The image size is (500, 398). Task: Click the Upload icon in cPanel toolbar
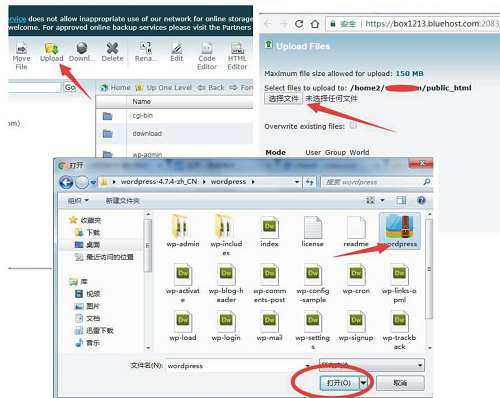pos(51,52)
